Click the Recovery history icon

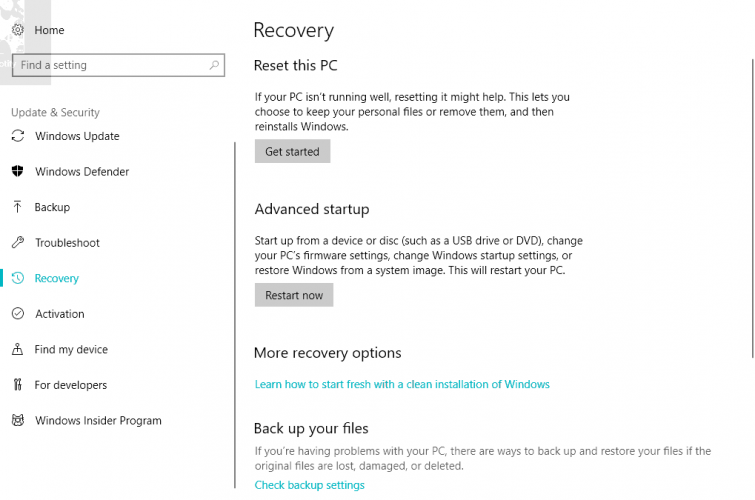(x=17, y=279)
